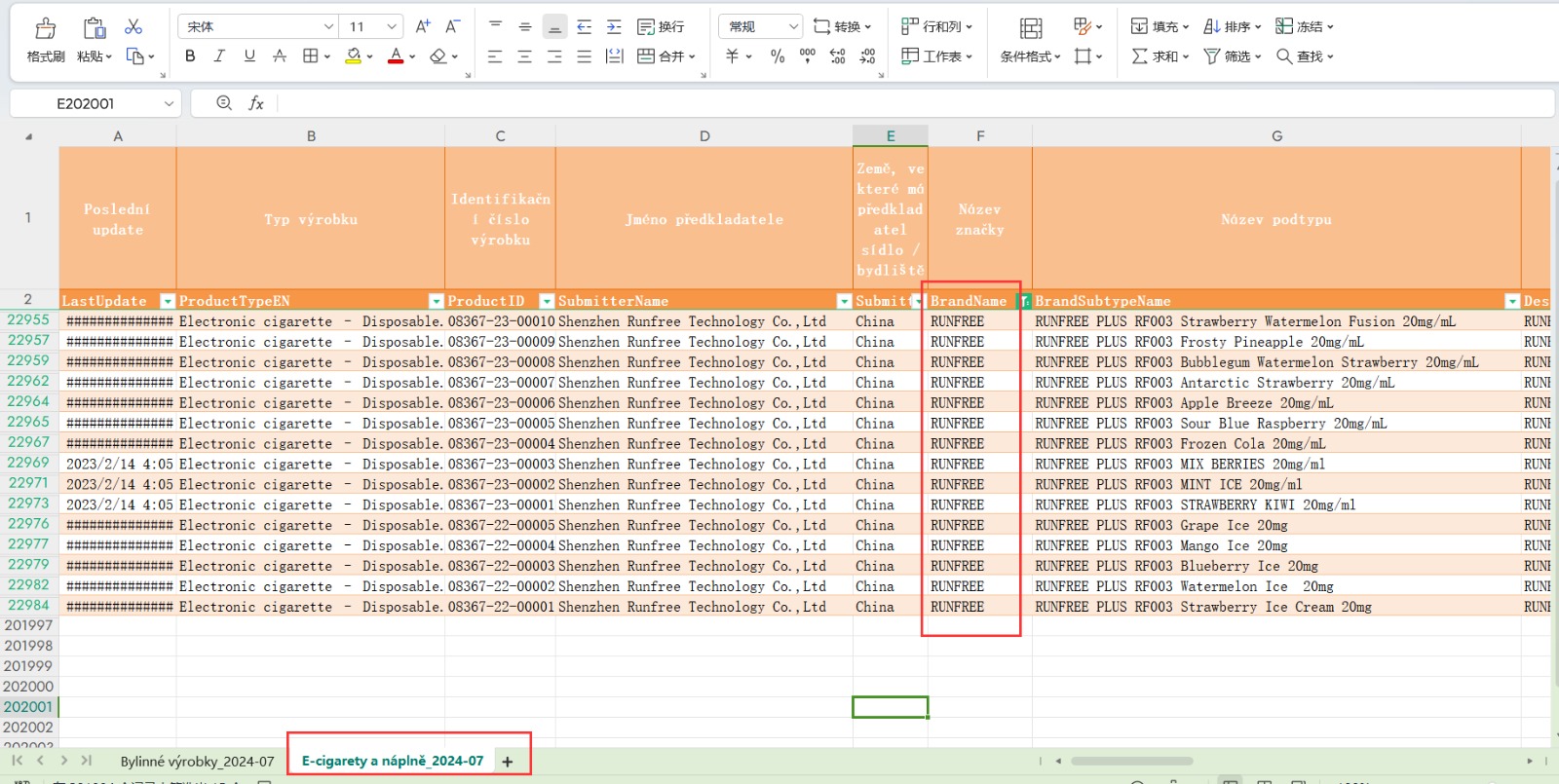Open Conditional Formatting (条件格式) menu
The height and width of the screenshot is (784, 1559).
pos(1030,56)
